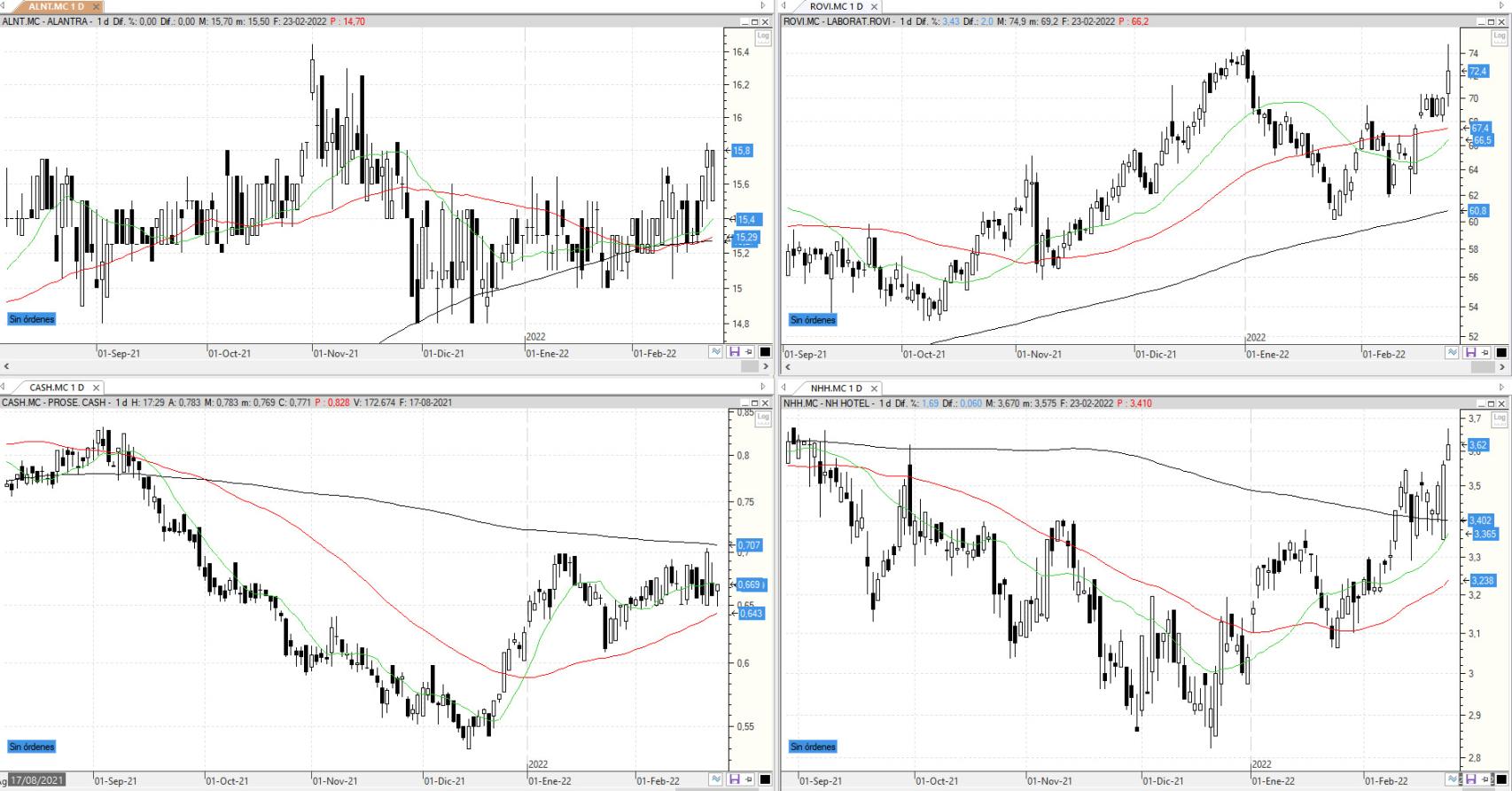This screenshot has width=1512, height=791.
Task: Switch to the ALNT.MC 1 D tab
Action: (x=56, y=6)
